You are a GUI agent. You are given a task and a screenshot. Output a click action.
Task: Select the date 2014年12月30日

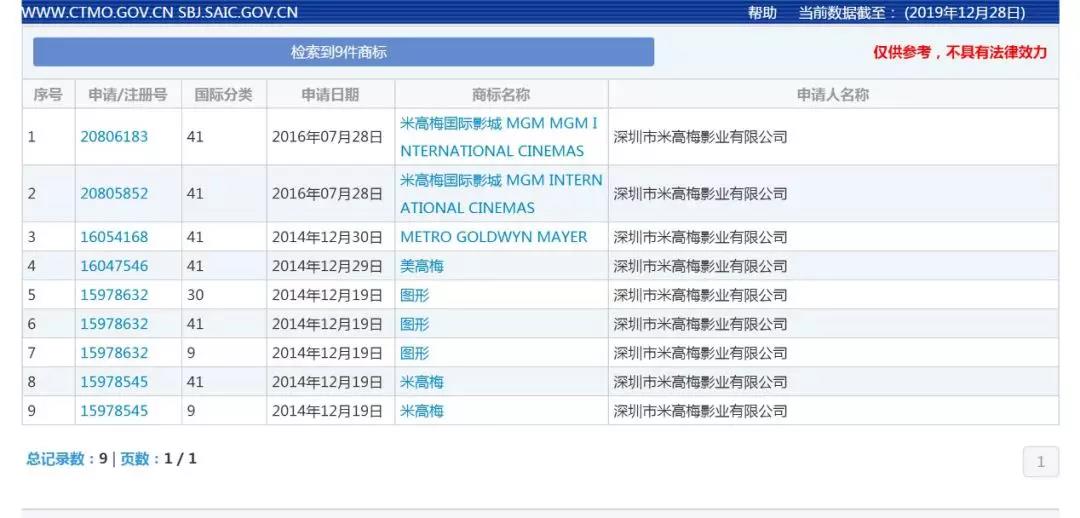(326, 237)
